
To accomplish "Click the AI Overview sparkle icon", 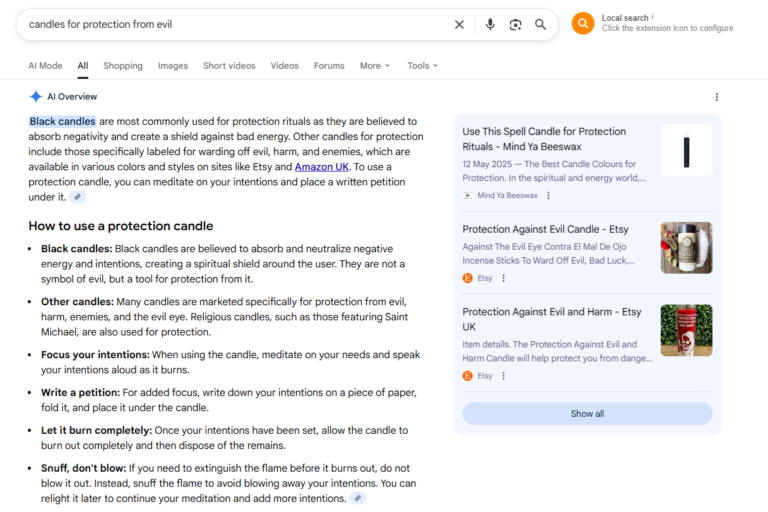I will (36, 97).
